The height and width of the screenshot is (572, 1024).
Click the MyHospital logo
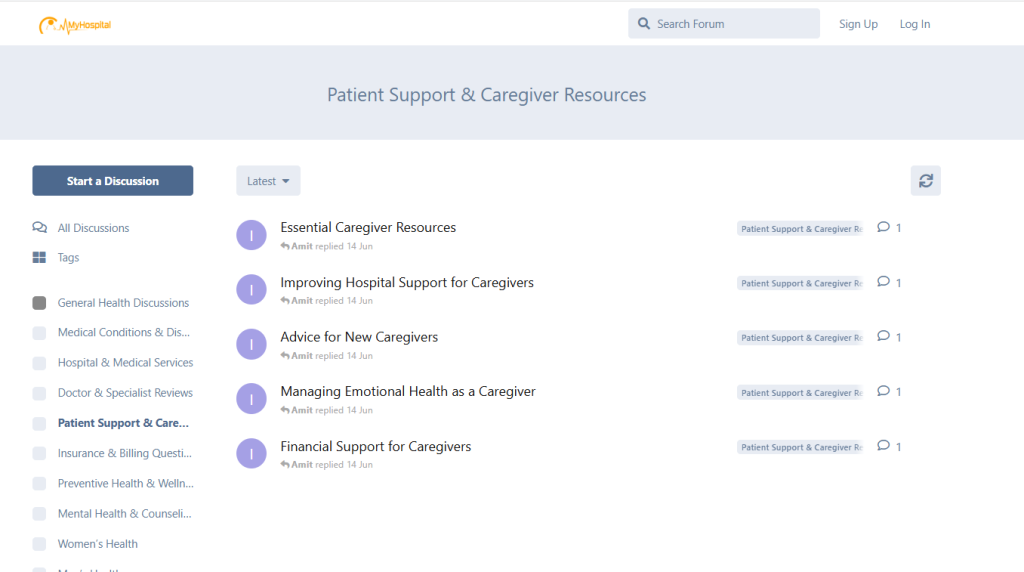pyautogui.click(x=75, y=25)
